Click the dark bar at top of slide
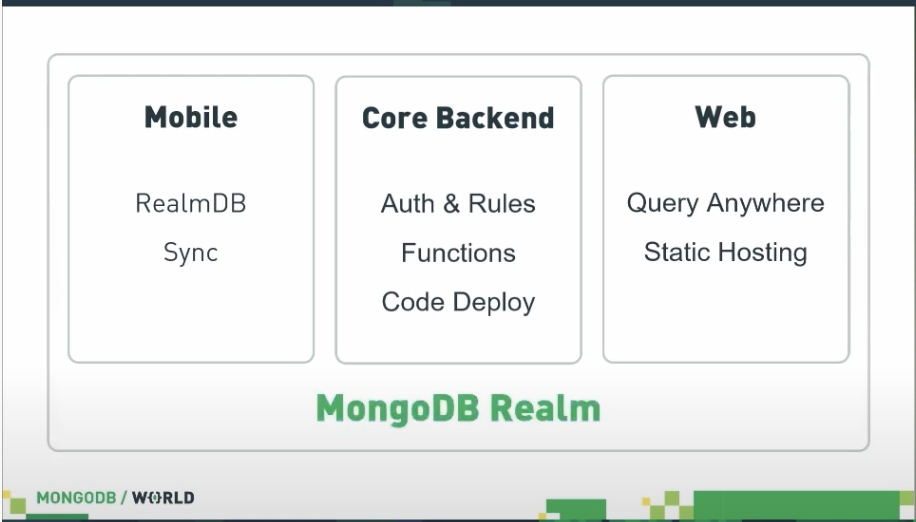Screen dimensions: 916x522 458,3
